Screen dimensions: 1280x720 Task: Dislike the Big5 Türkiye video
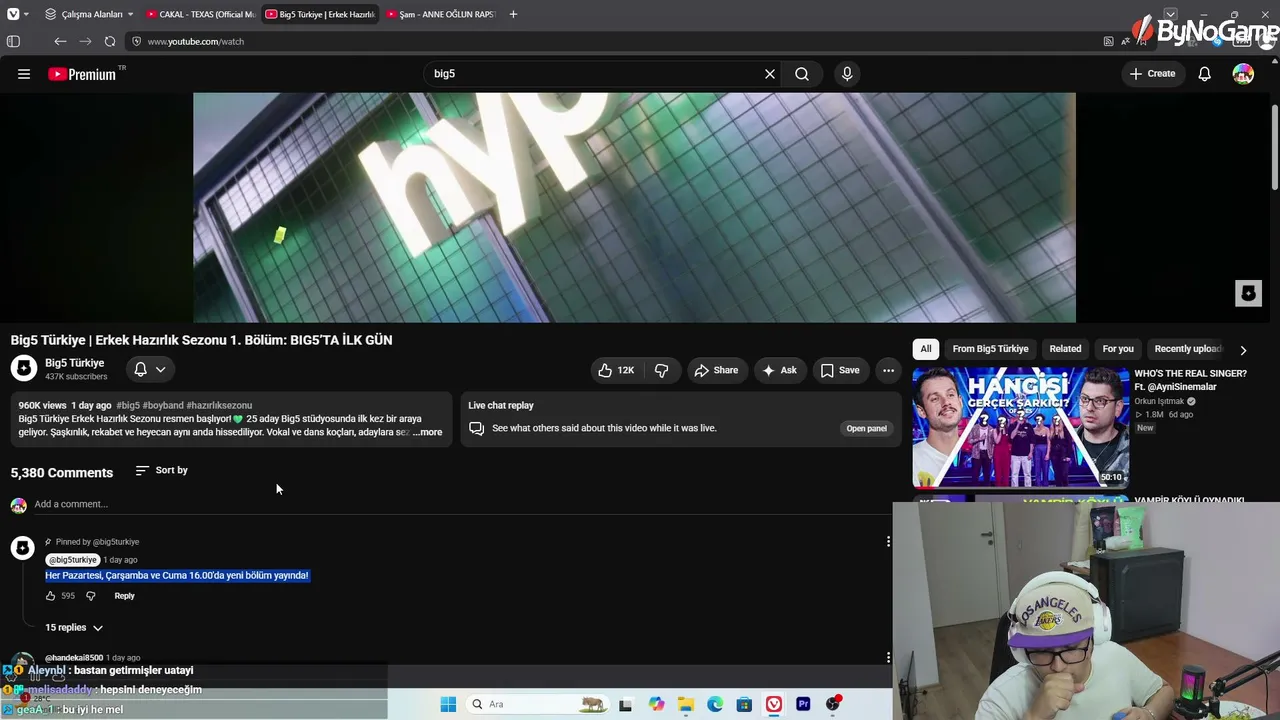[x=661, y=370]
